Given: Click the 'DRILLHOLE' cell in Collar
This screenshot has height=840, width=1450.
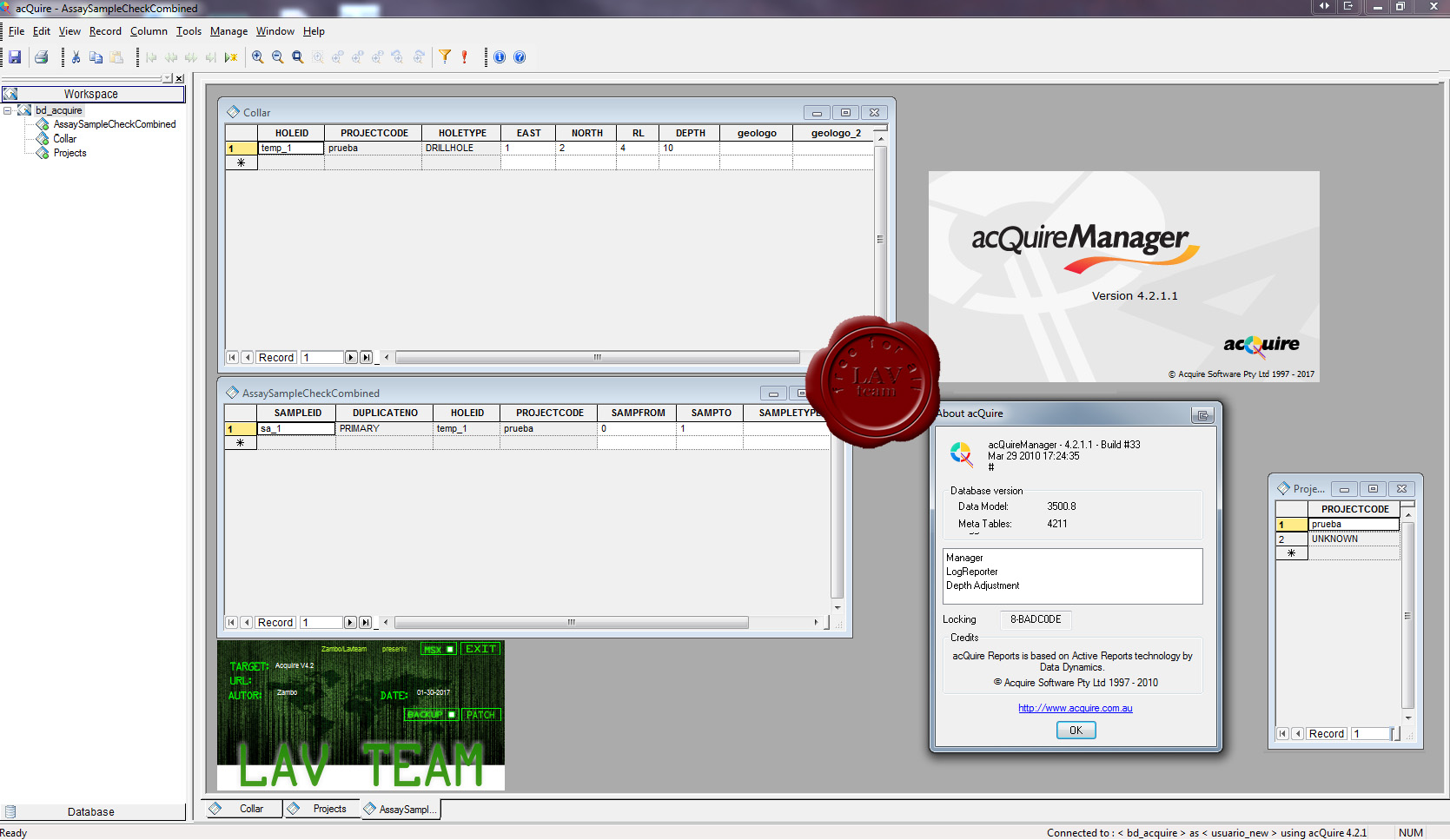Looking at the screenshot, I should tap(461, 149).
